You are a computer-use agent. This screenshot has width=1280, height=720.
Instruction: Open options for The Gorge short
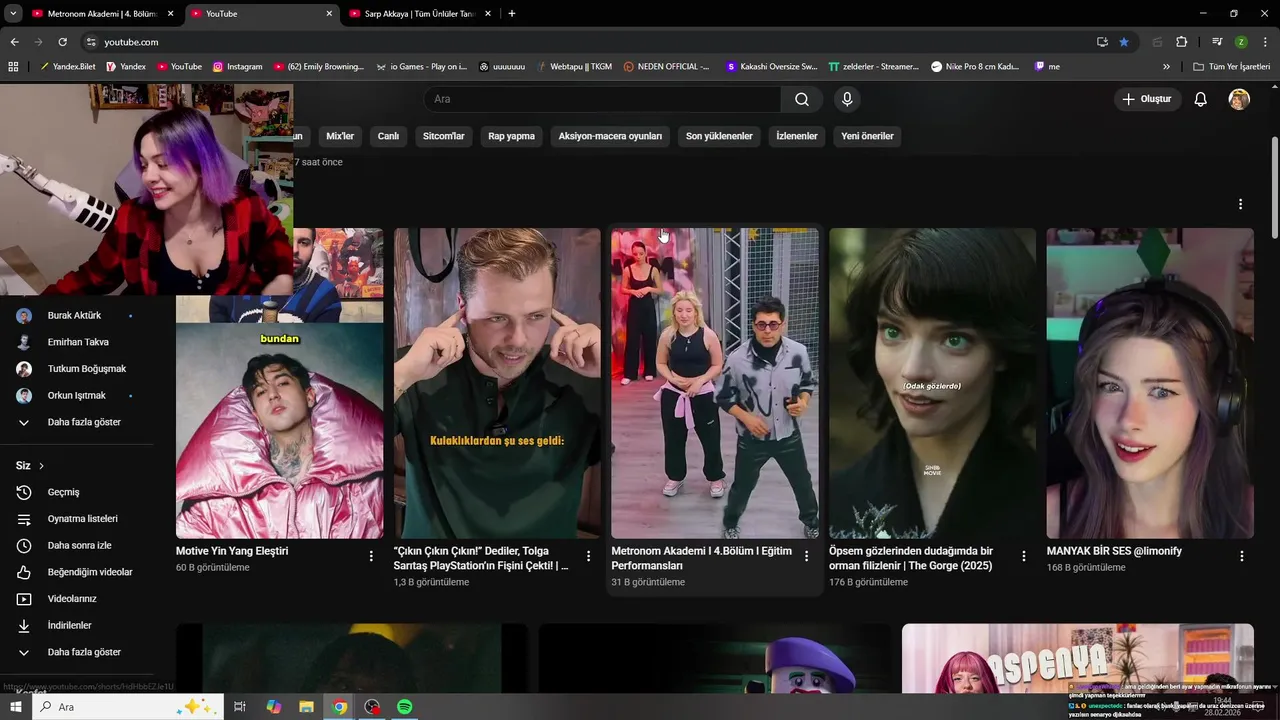click(1024, 556)
